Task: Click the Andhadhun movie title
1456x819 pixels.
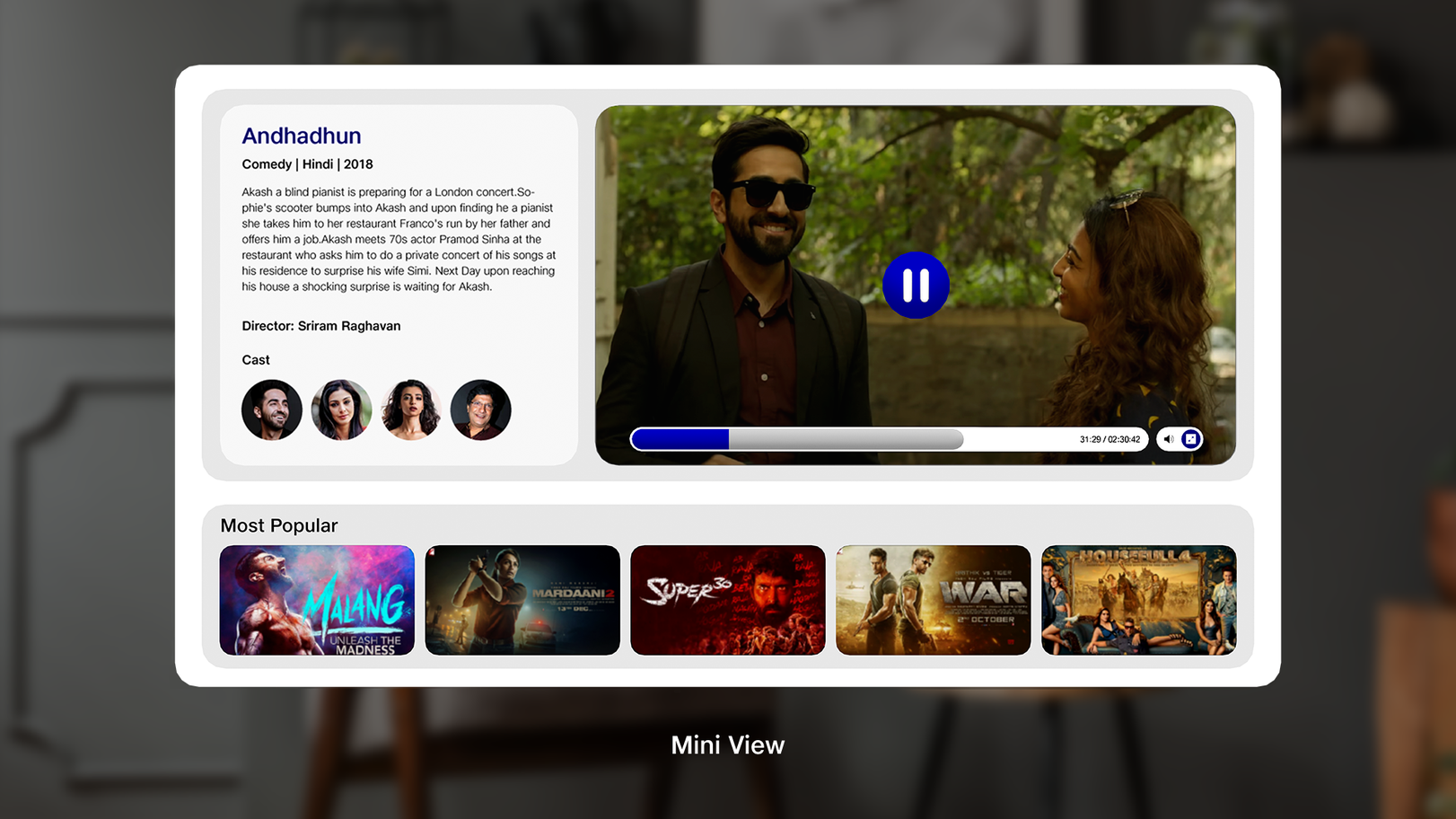Action: tap(302, 136)
